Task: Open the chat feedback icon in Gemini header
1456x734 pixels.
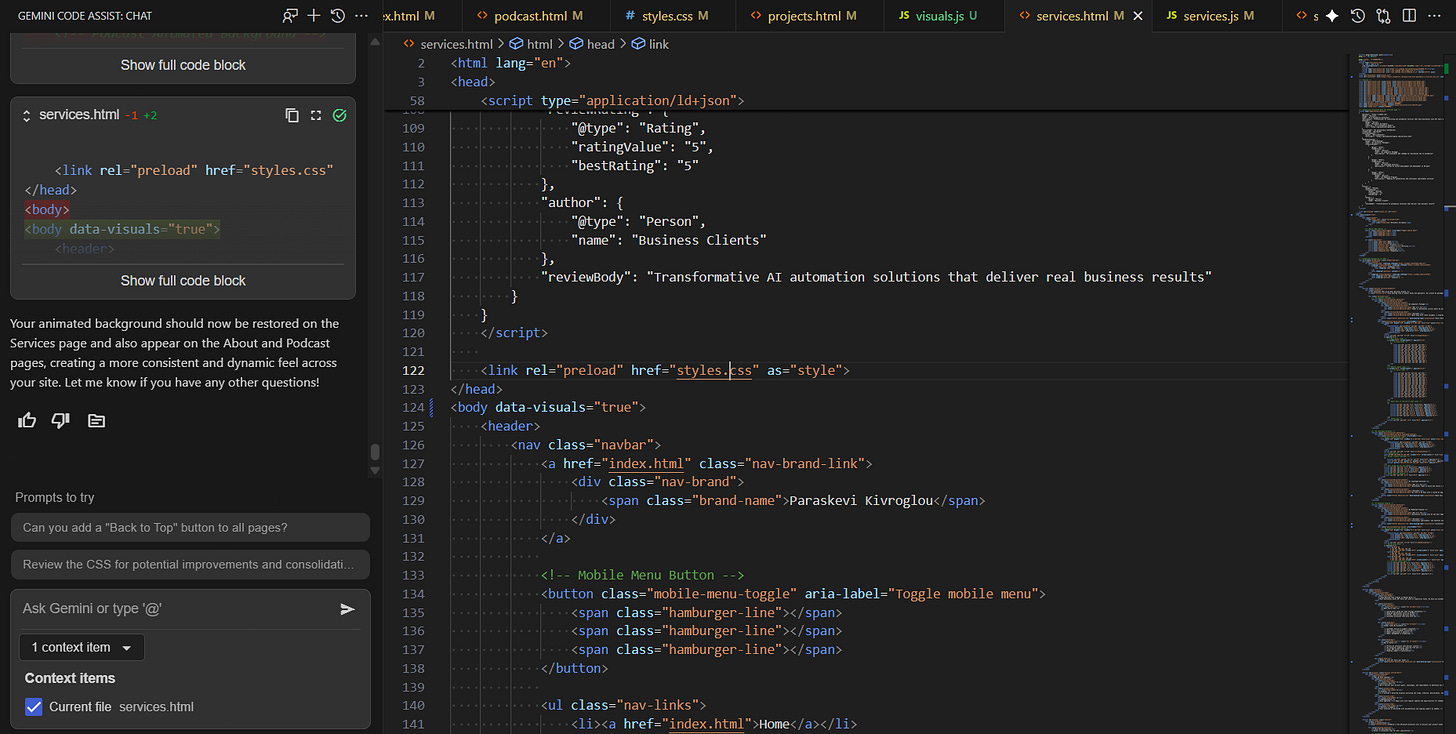Action: click(290, 16)
